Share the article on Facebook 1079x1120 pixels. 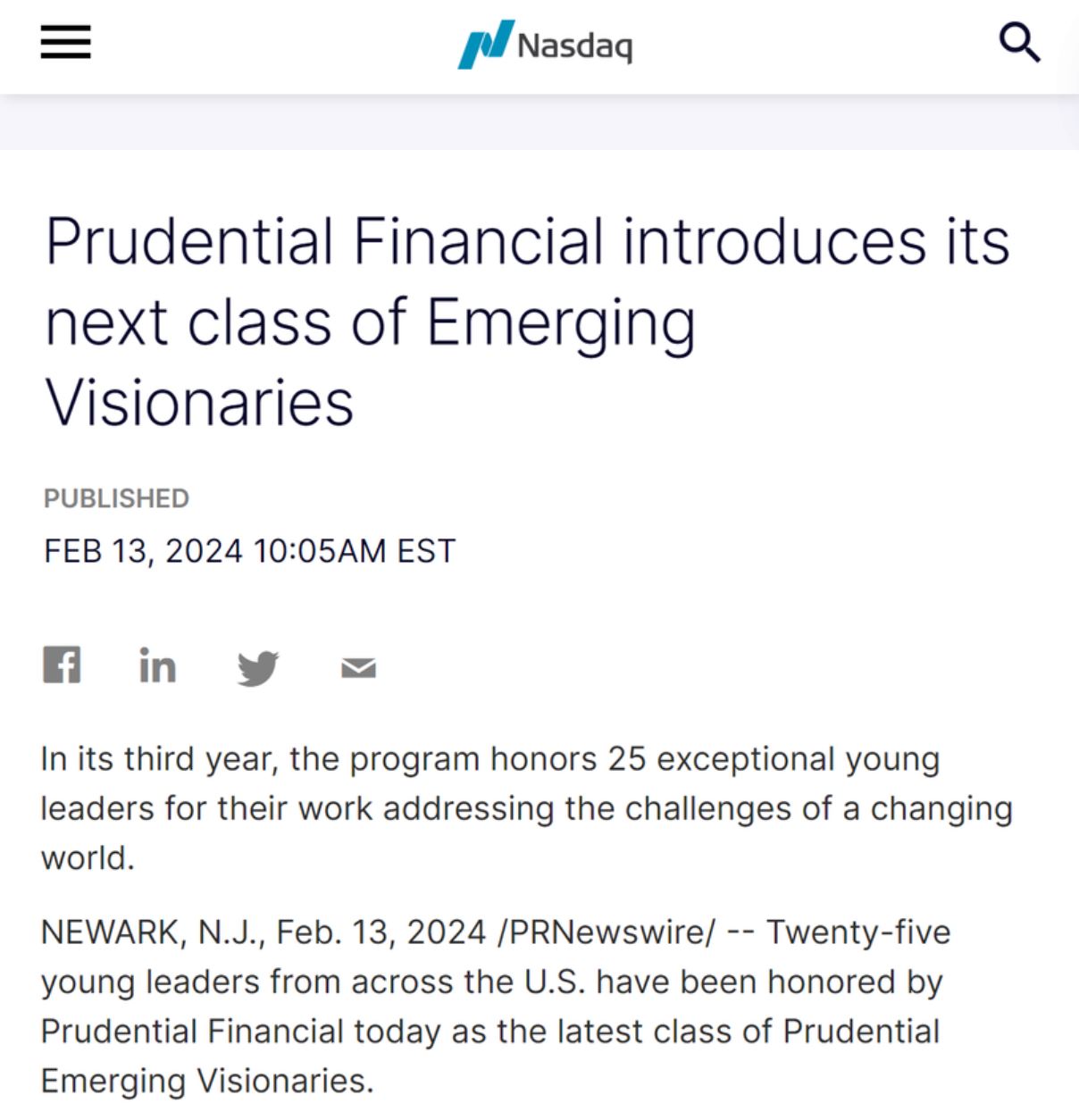[62, 664]
